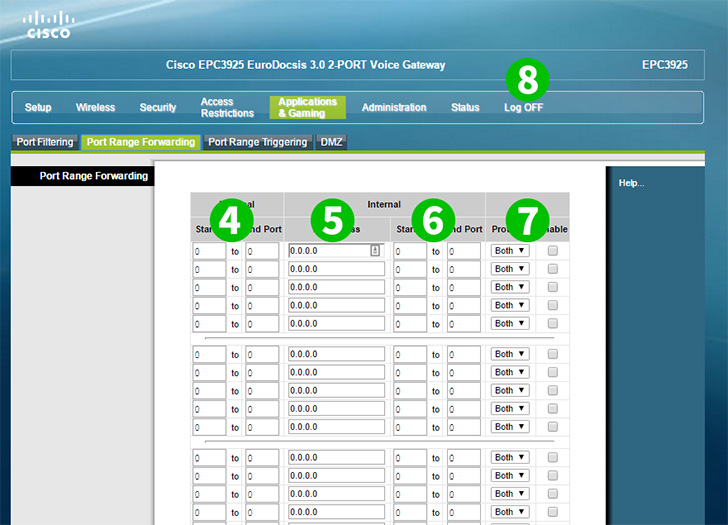Click the 'Internal' column header
Image resolution: width=728 pixels, height=525 pixels.
coord(384,205)
